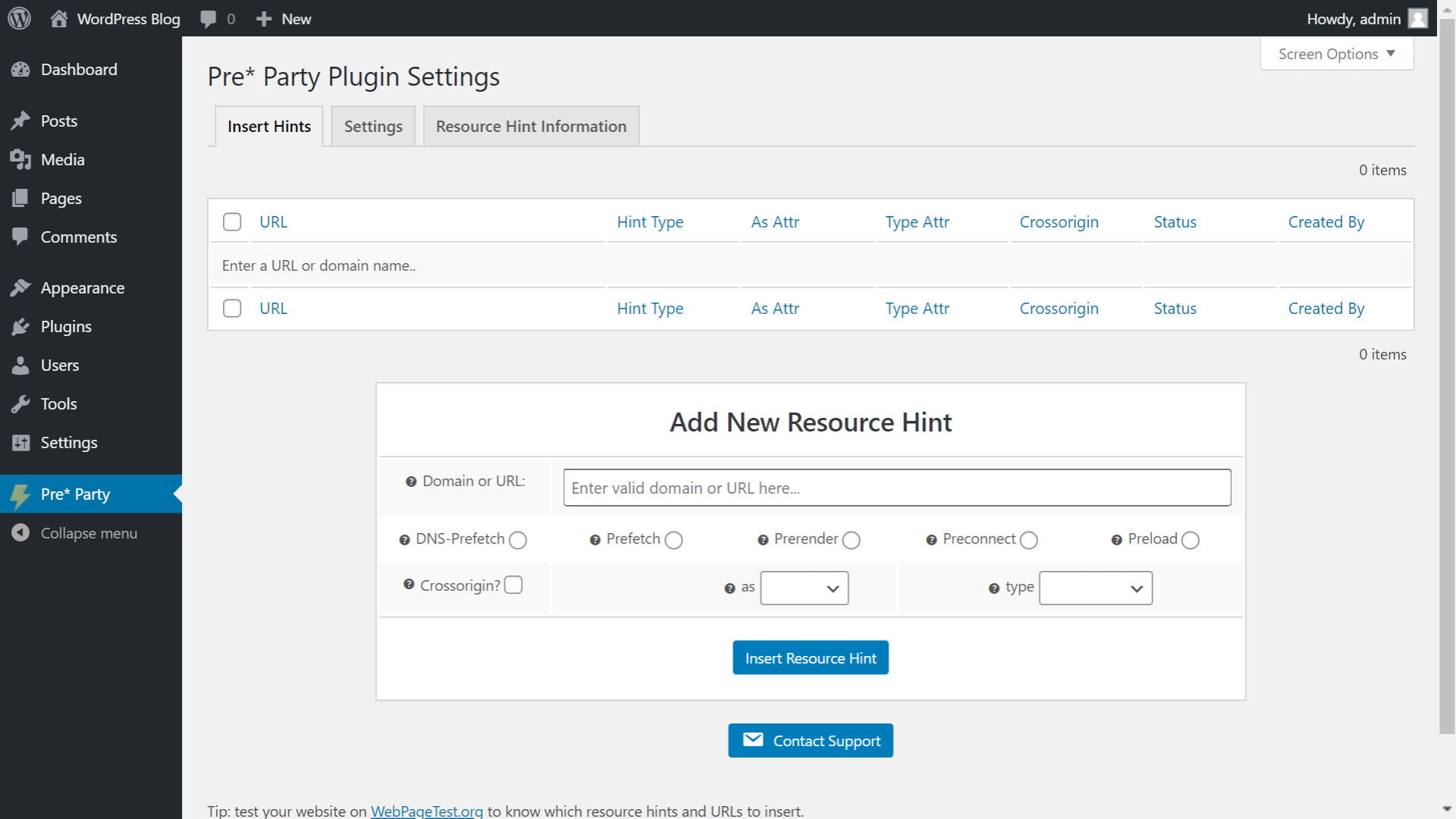Switch to Insert Hints tab
Screen dimensions: 1456x819
click(x=269, y=126)
